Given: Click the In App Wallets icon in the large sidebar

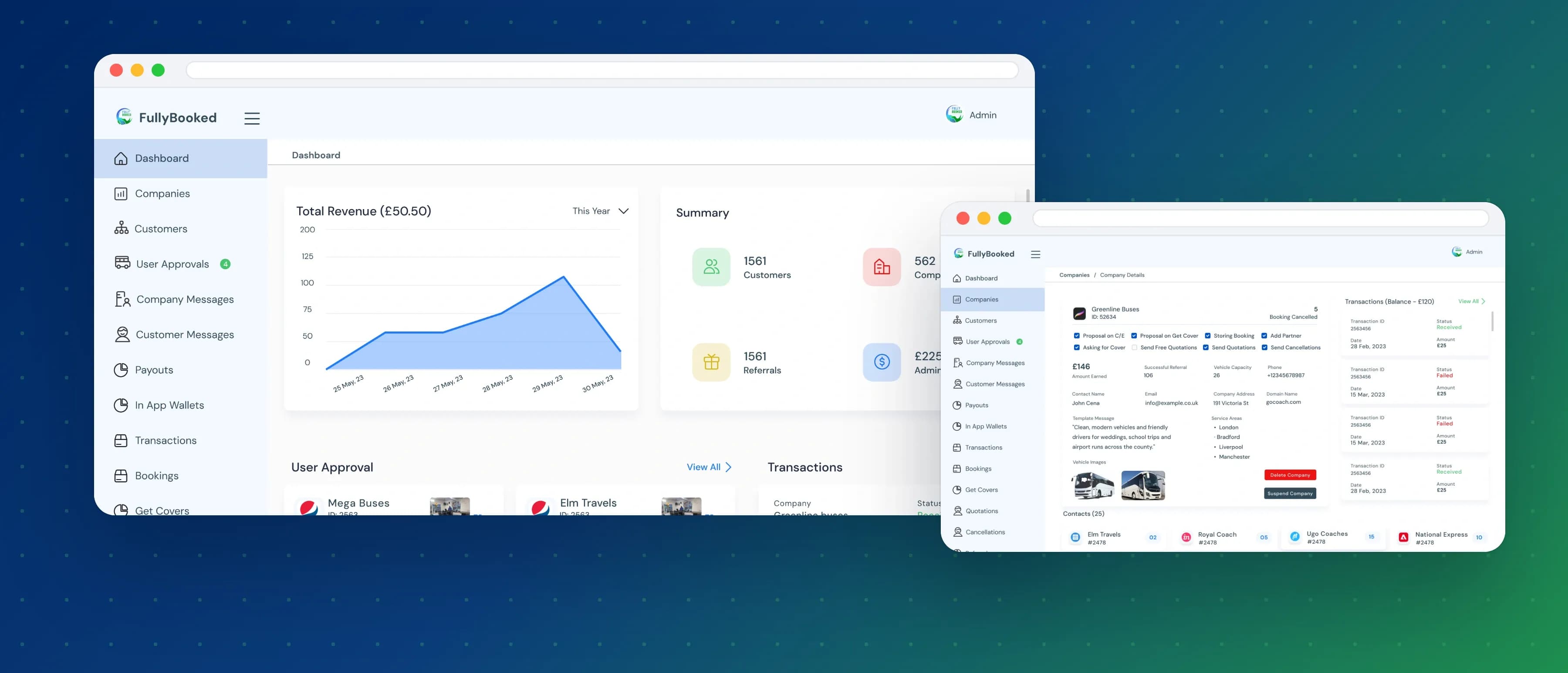Looking at the screenshot, I should click(x=121, y=405).
